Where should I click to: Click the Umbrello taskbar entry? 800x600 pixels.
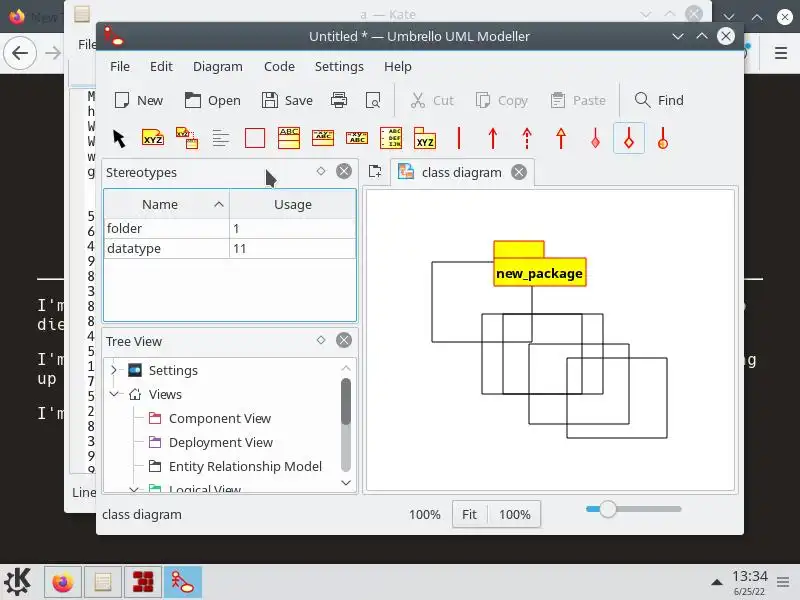(x=183, y=582)
